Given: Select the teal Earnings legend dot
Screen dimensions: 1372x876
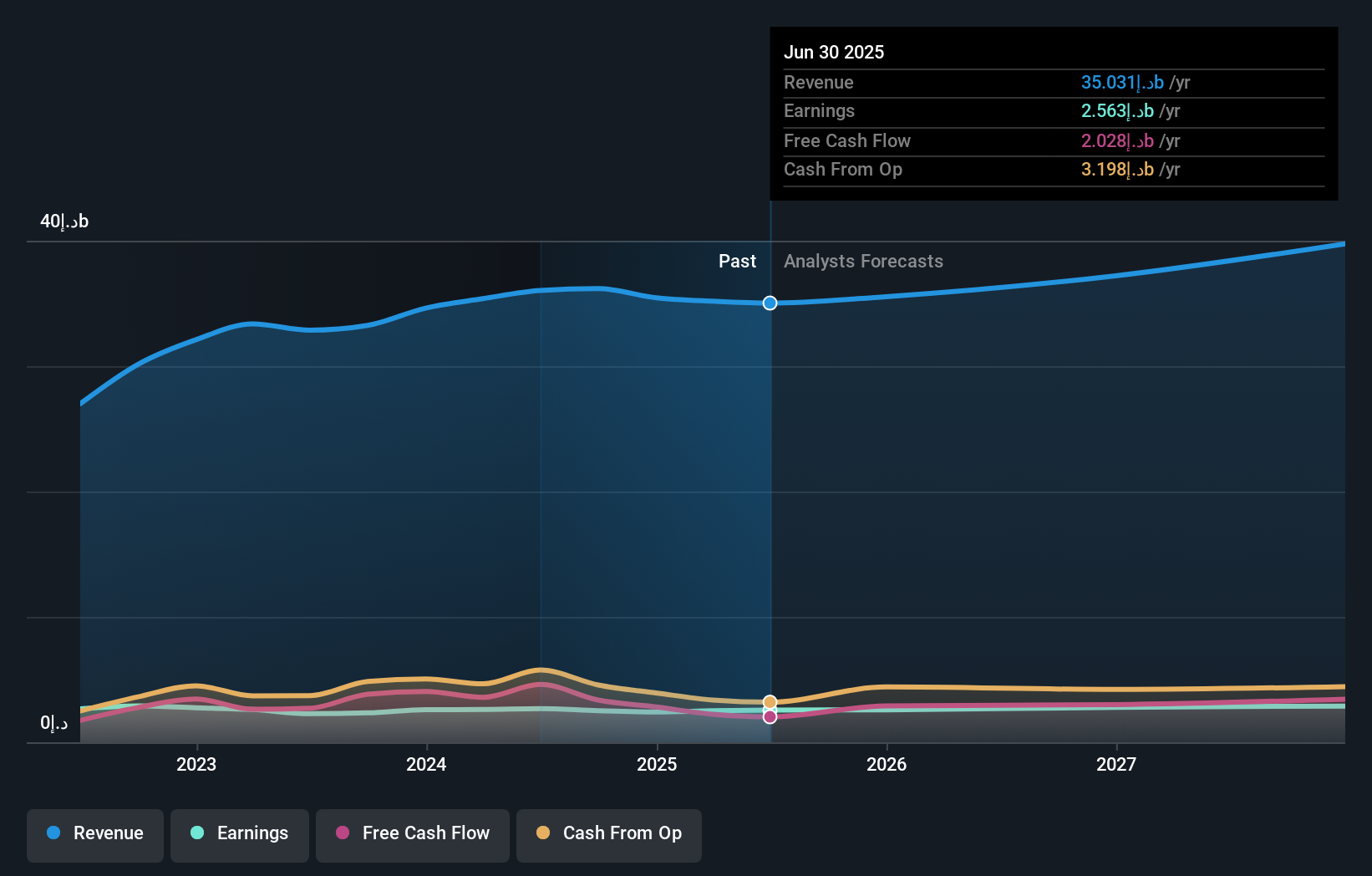Looking at the screenshot, I should [x=195, y=833].
